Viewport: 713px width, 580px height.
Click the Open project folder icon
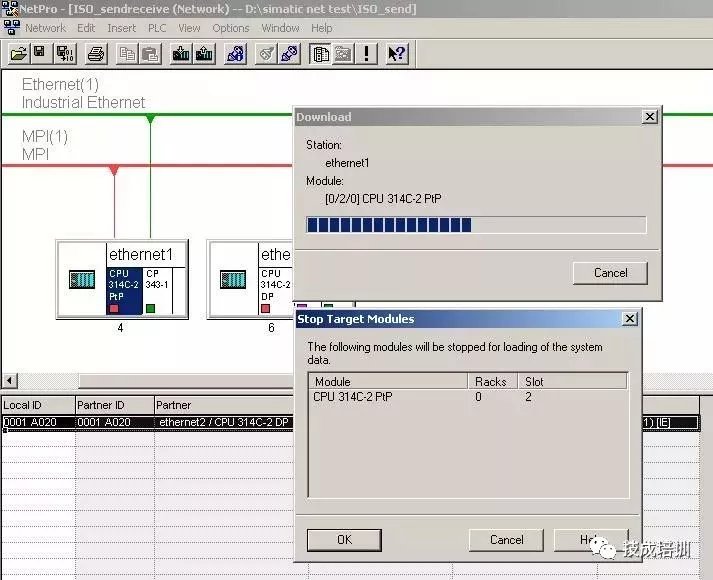[x=18, y=53]
